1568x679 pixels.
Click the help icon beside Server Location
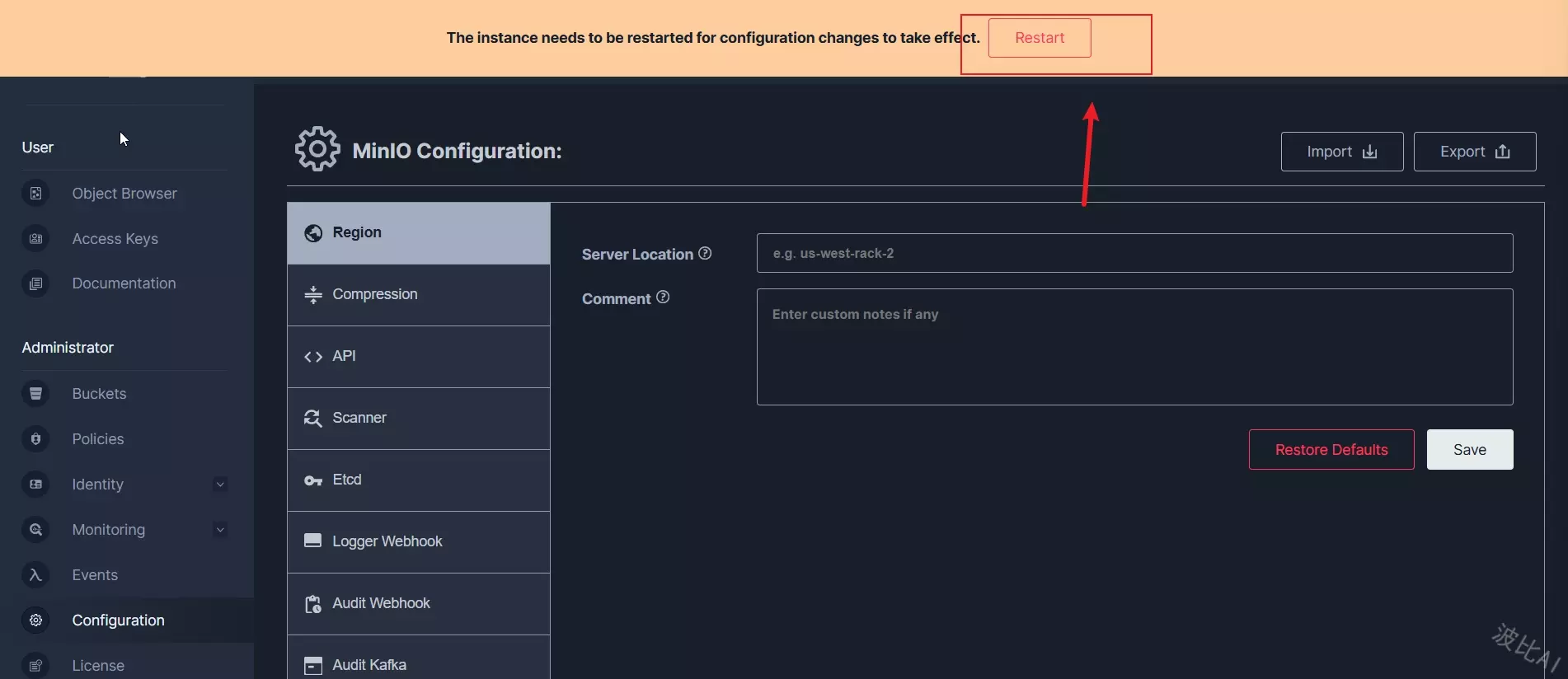[705, 253]
